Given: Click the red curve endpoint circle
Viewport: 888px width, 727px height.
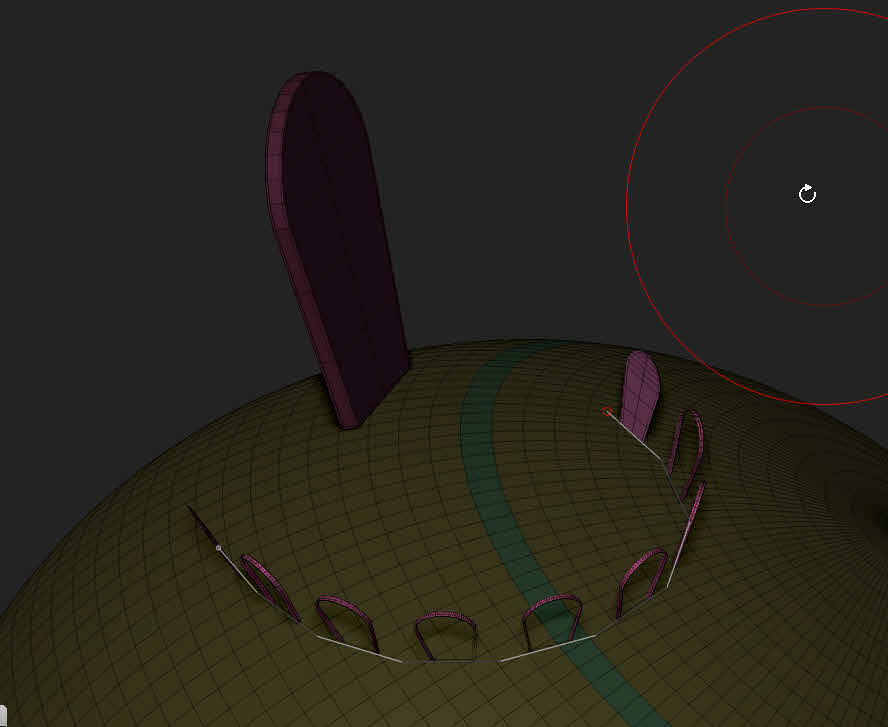Looking at the screenshot, I should click(607, 412).
